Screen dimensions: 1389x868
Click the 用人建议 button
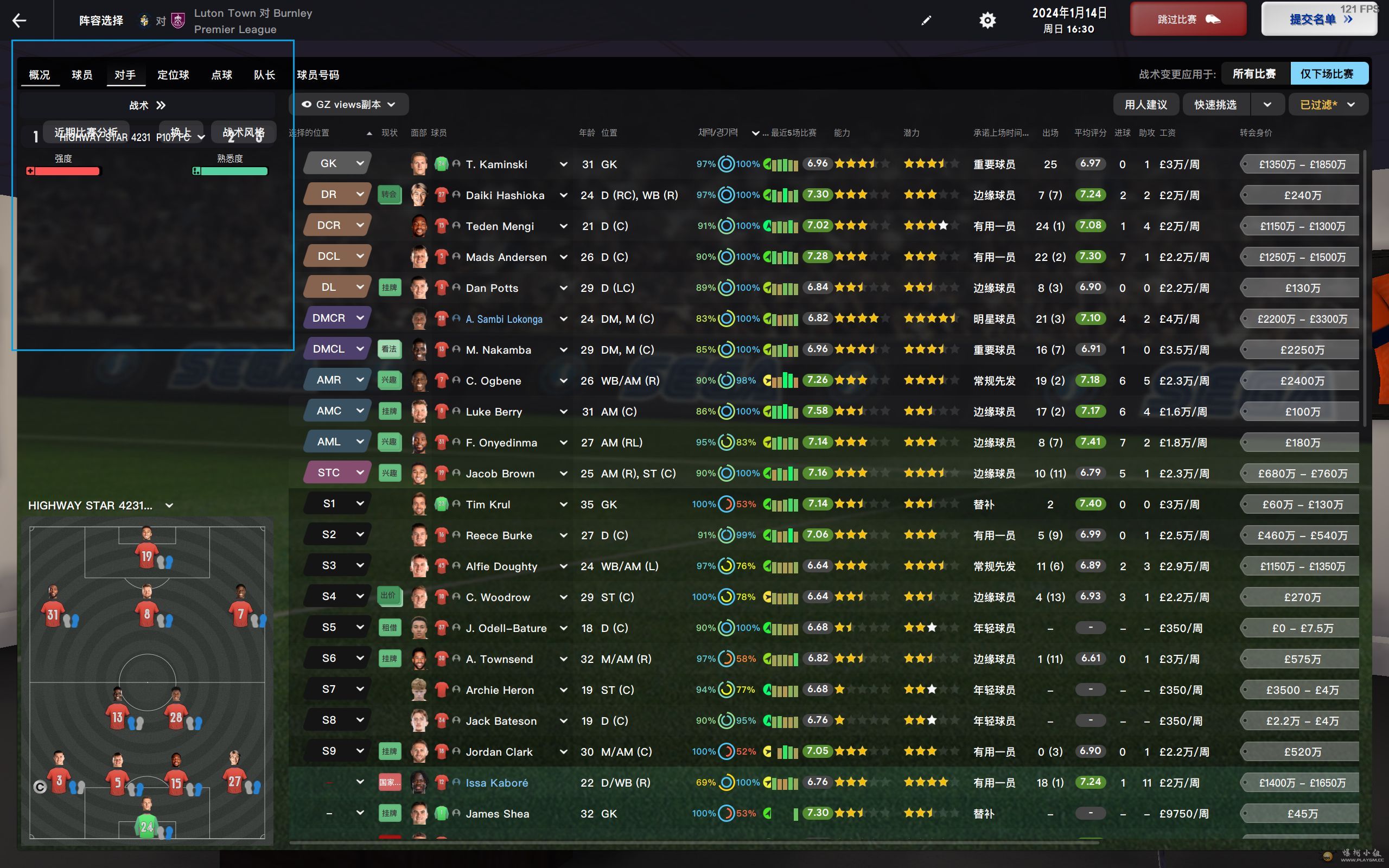coord(1145,105)
